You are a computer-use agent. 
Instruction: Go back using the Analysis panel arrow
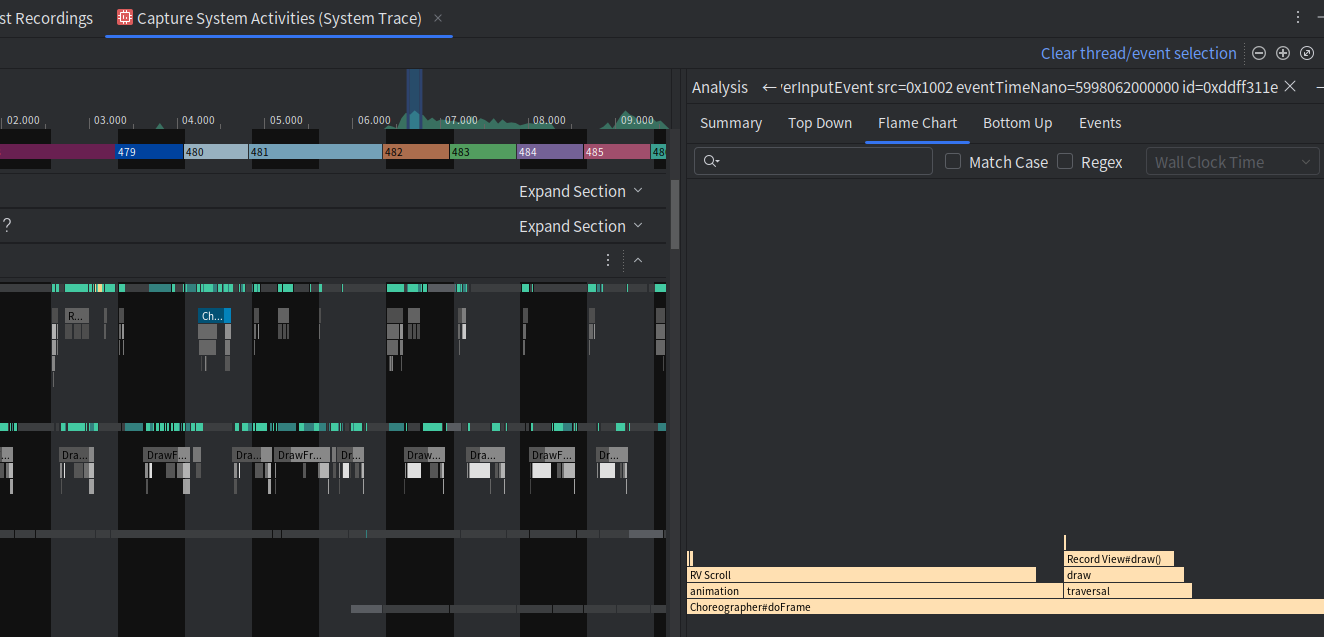point(769,87)
